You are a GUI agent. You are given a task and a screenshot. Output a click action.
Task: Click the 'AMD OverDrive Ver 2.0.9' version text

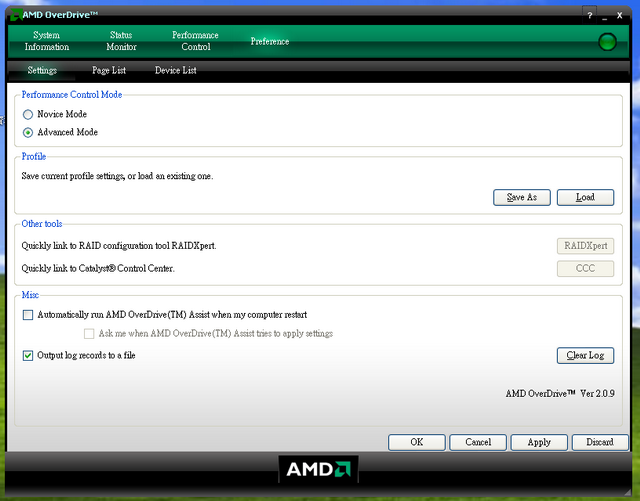click(x=560, y=394)
